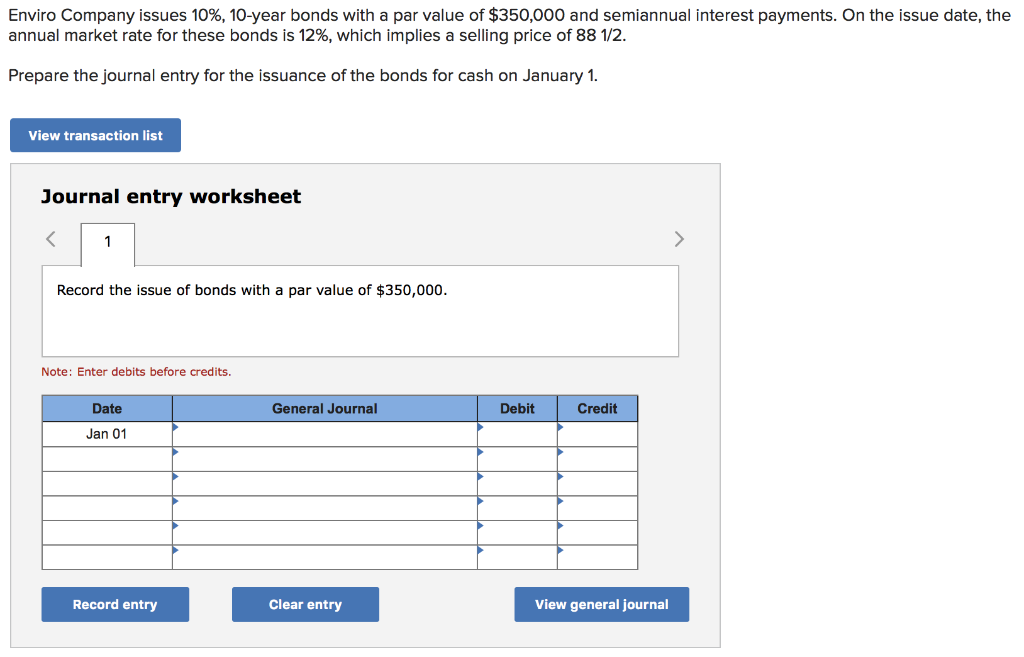This screenshot has width=1024, height=657.
Task: Click Debit field in last row
Action: tap(517, 557)
